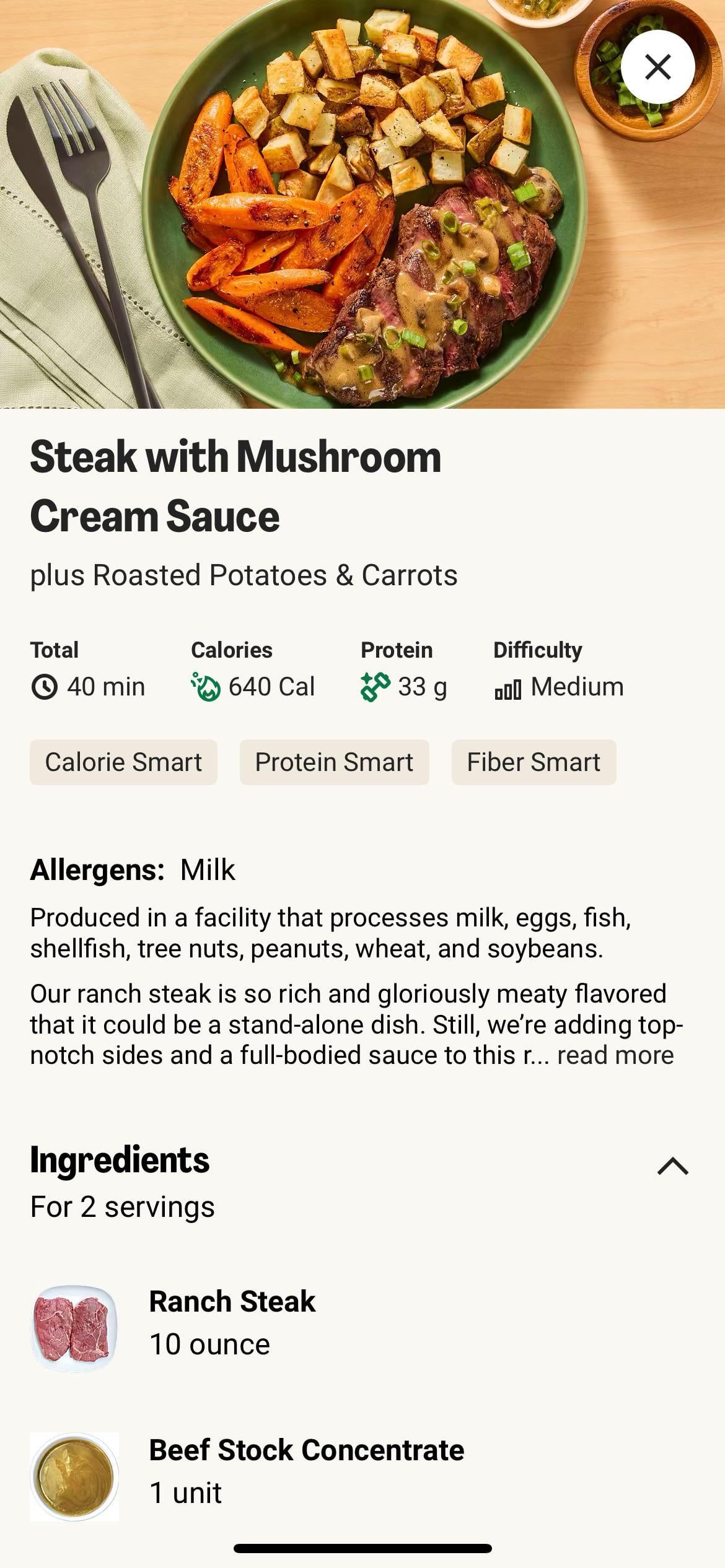
Task: Select the Fiber Smart tag
Action: 534,762
